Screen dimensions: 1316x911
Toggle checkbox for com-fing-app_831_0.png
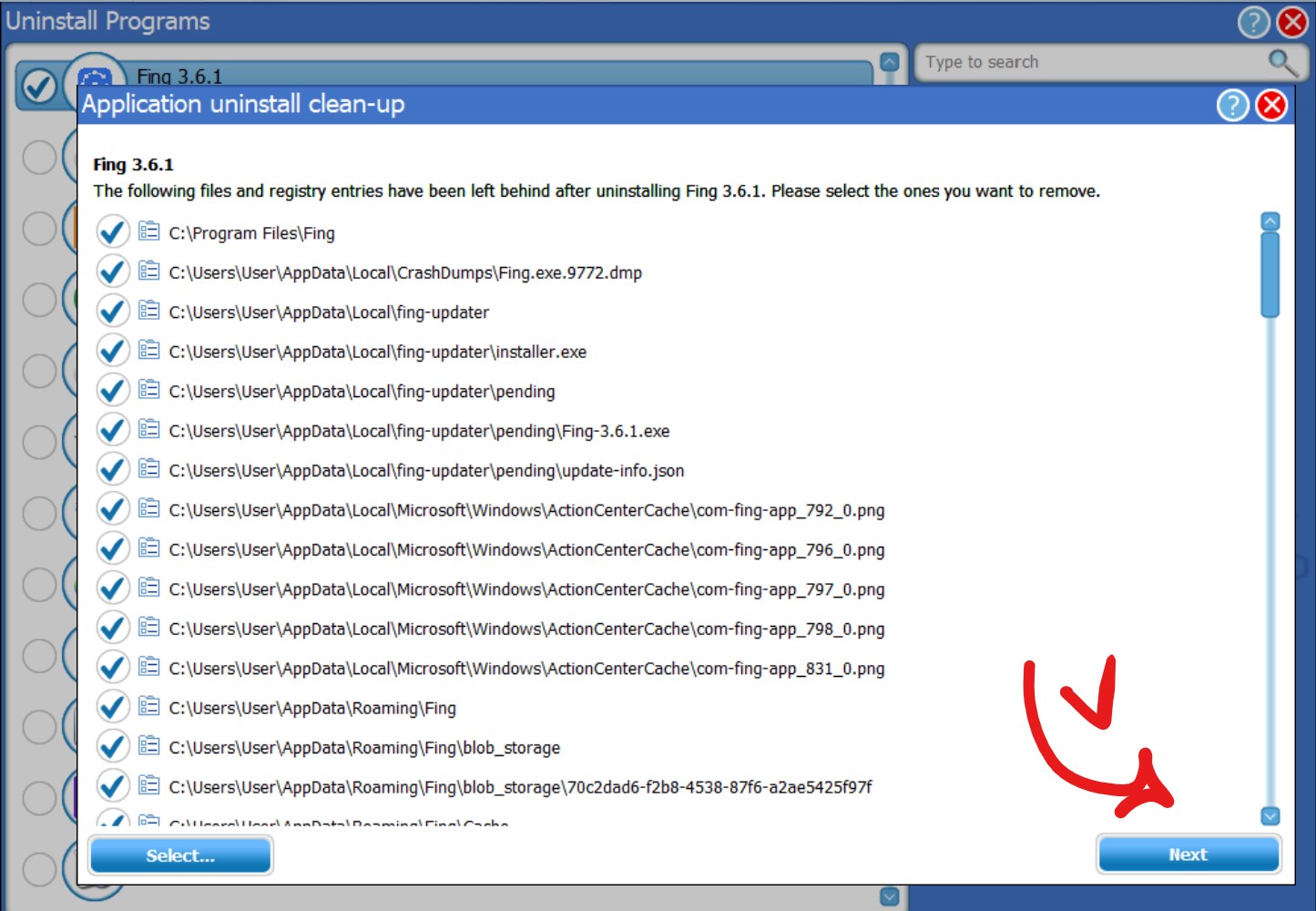click(x=113, y=668)
